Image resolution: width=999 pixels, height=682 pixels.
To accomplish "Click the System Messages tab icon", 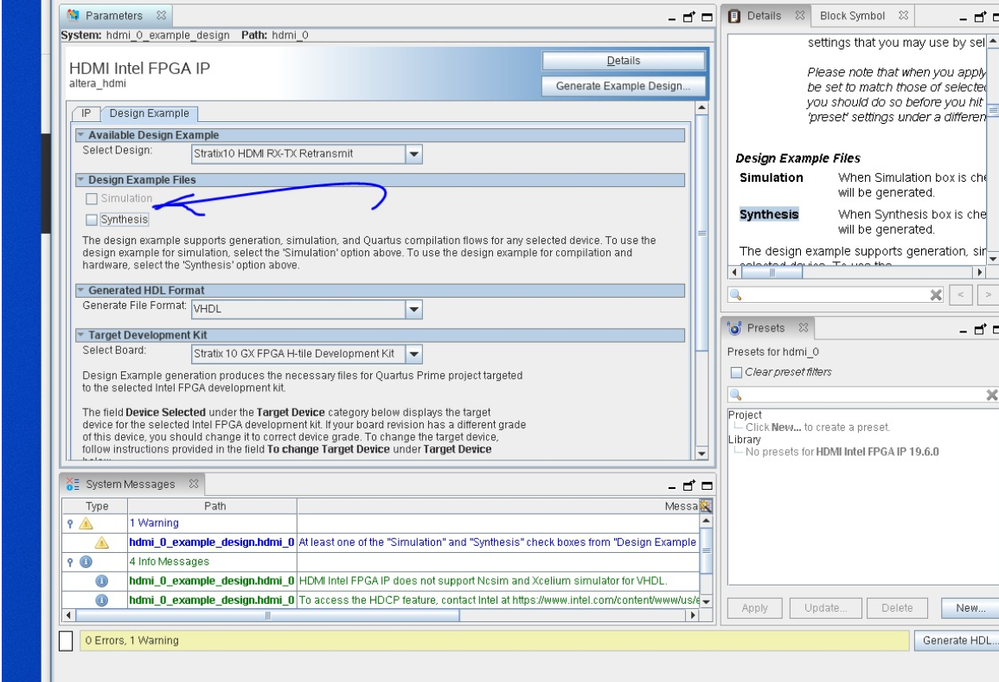I will point(73,484).
